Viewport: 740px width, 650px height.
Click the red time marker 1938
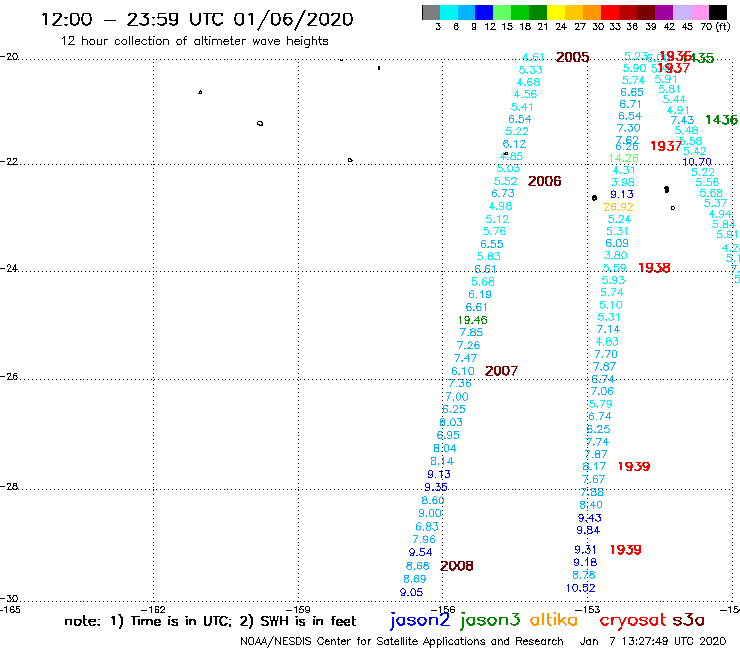(x=654, y=268)
